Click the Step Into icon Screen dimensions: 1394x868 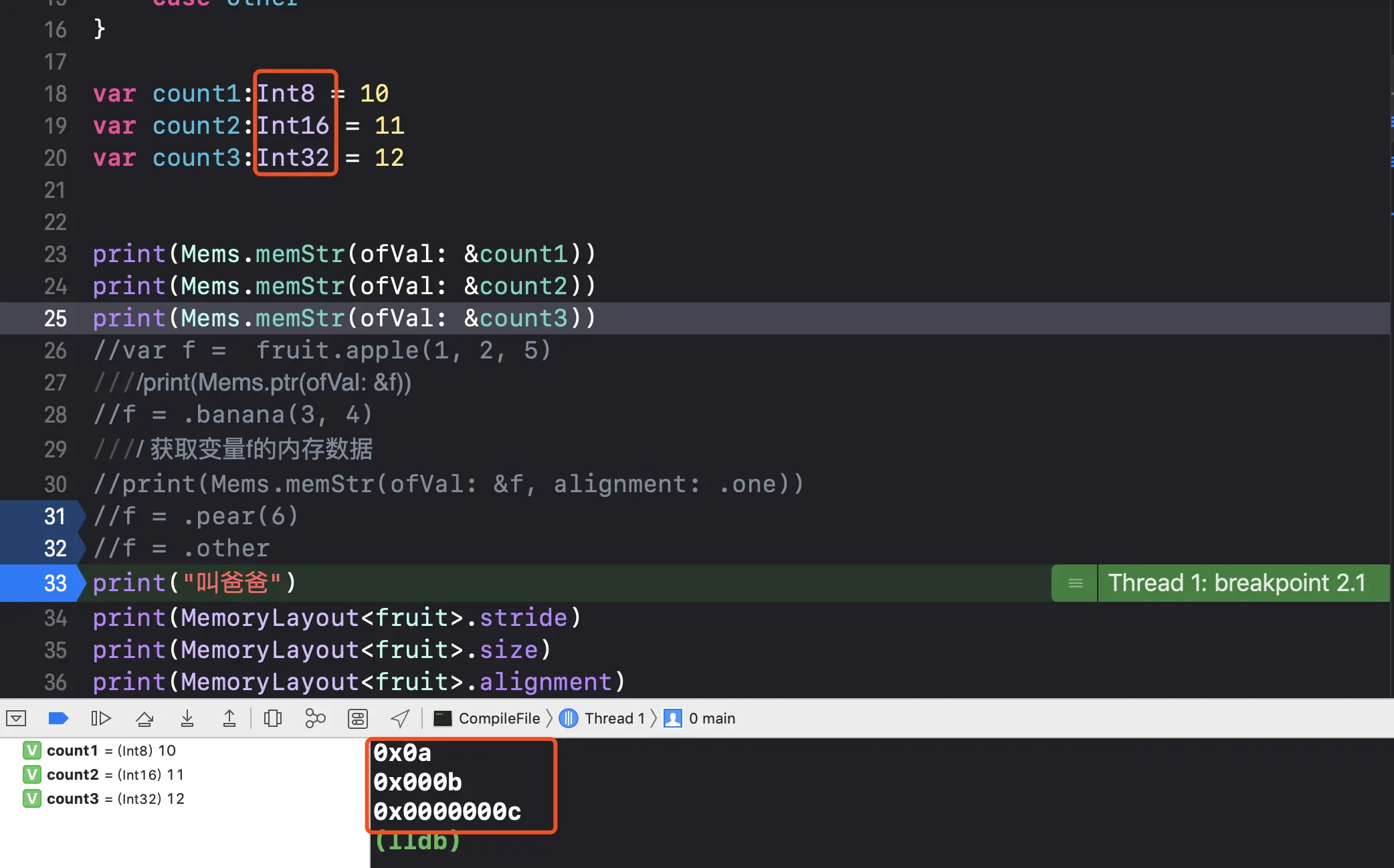tap(187, 718)
